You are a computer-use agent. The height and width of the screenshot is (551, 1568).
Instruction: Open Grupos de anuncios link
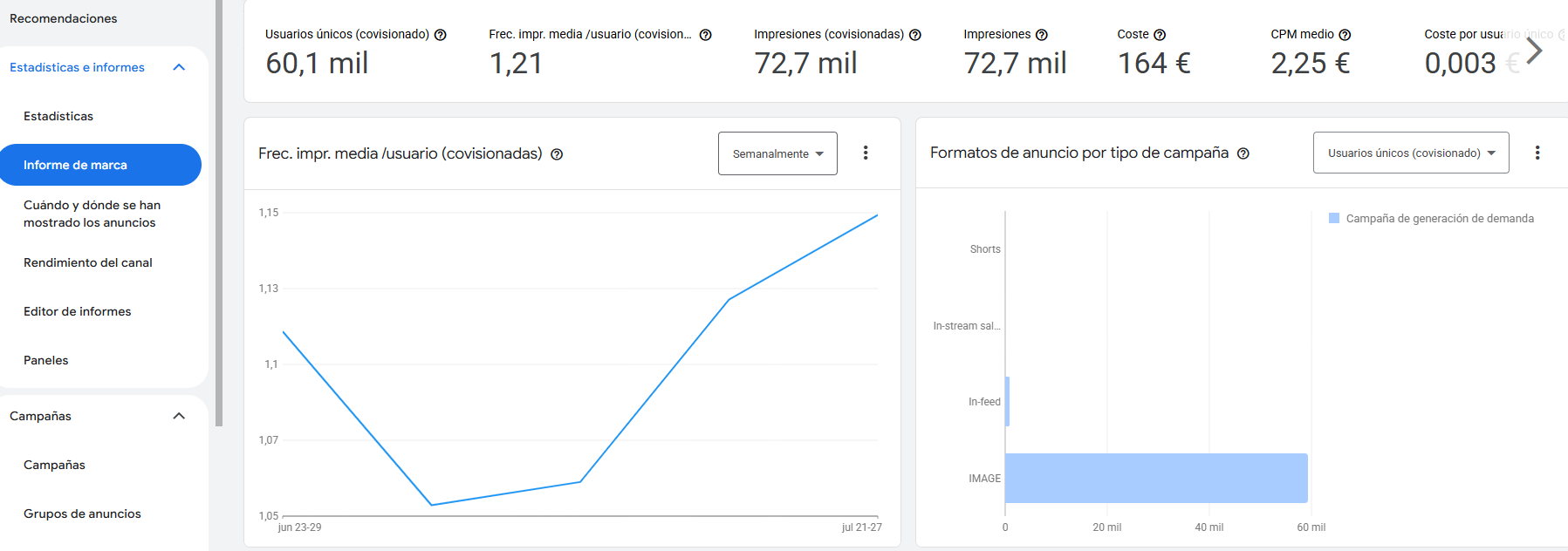(x=82, y=514)
